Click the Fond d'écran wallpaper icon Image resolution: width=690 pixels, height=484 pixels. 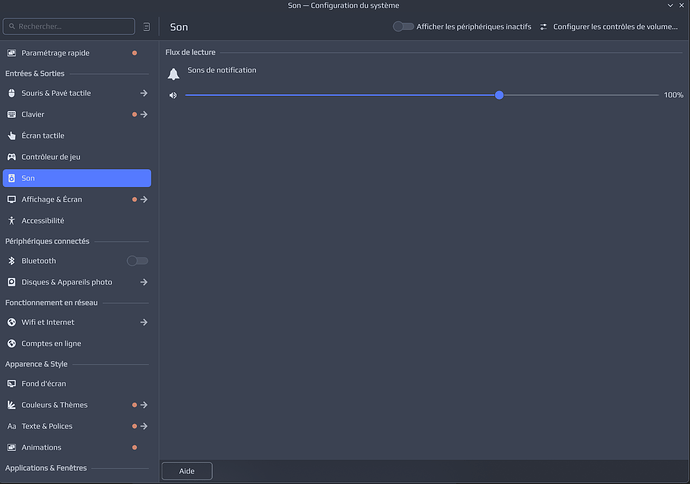coord(12,384)
